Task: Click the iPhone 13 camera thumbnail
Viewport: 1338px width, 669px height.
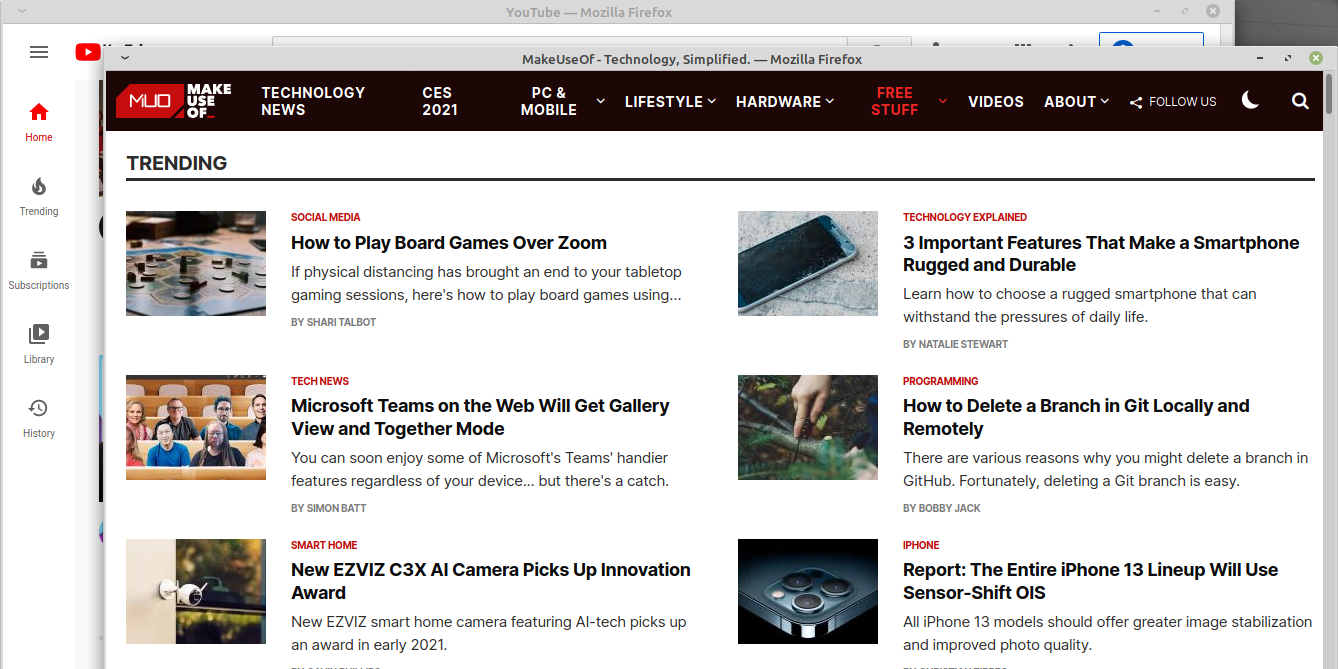Action: point(807,591)
